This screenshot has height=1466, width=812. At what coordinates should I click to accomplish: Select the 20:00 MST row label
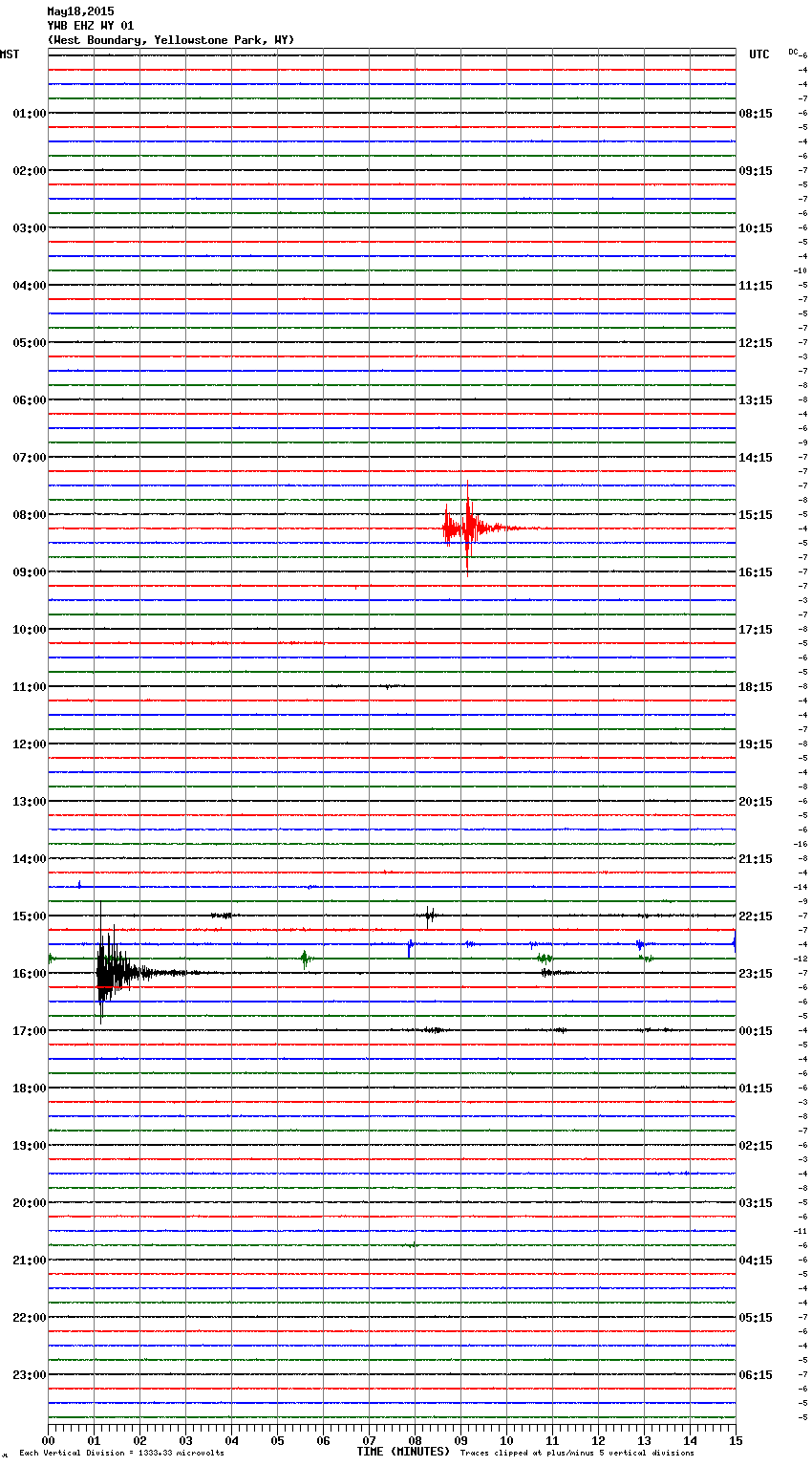pos(29,1203)
